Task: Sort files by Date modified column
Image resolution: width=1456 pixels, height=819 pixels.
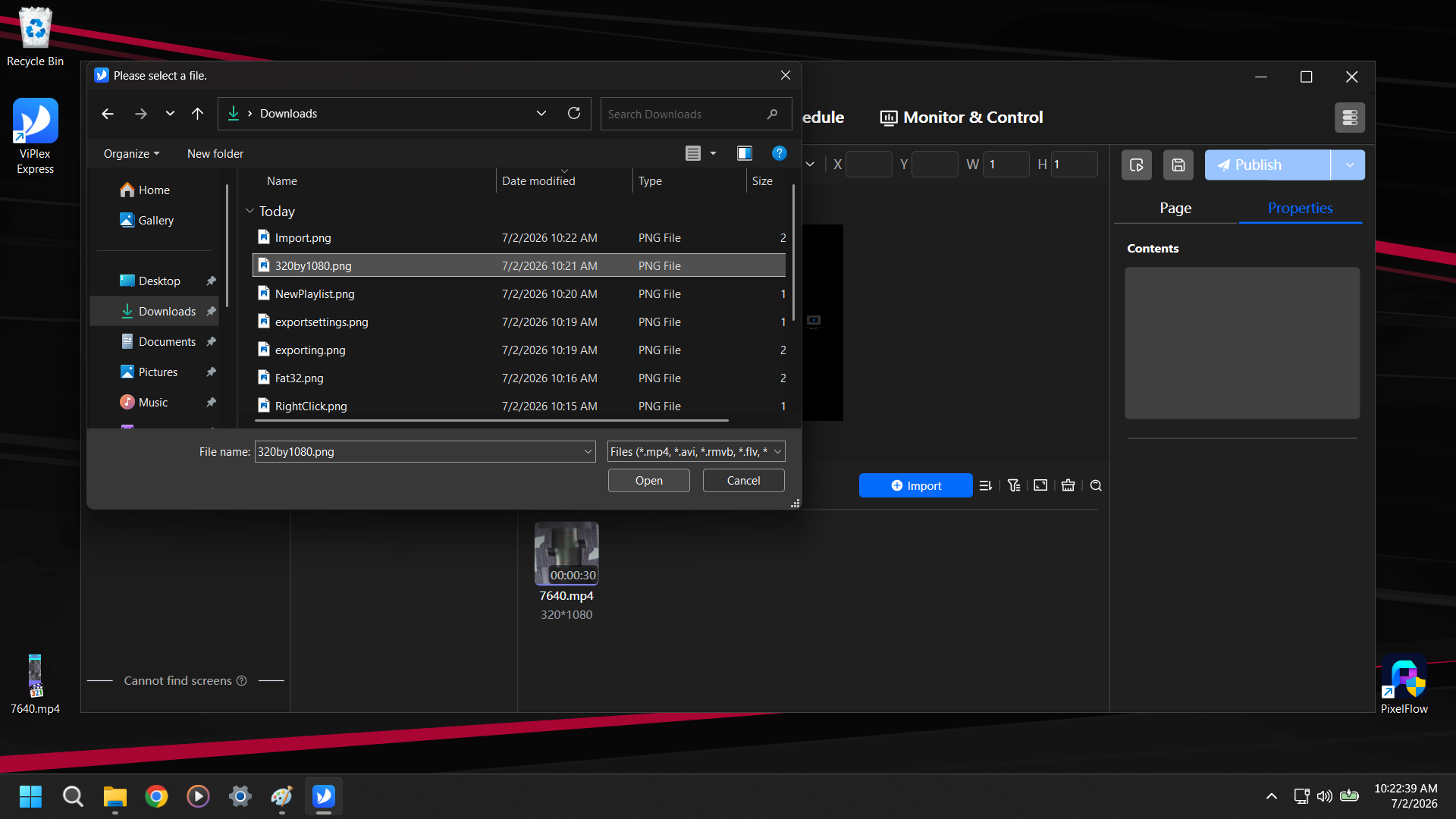Action: point(564,181)
